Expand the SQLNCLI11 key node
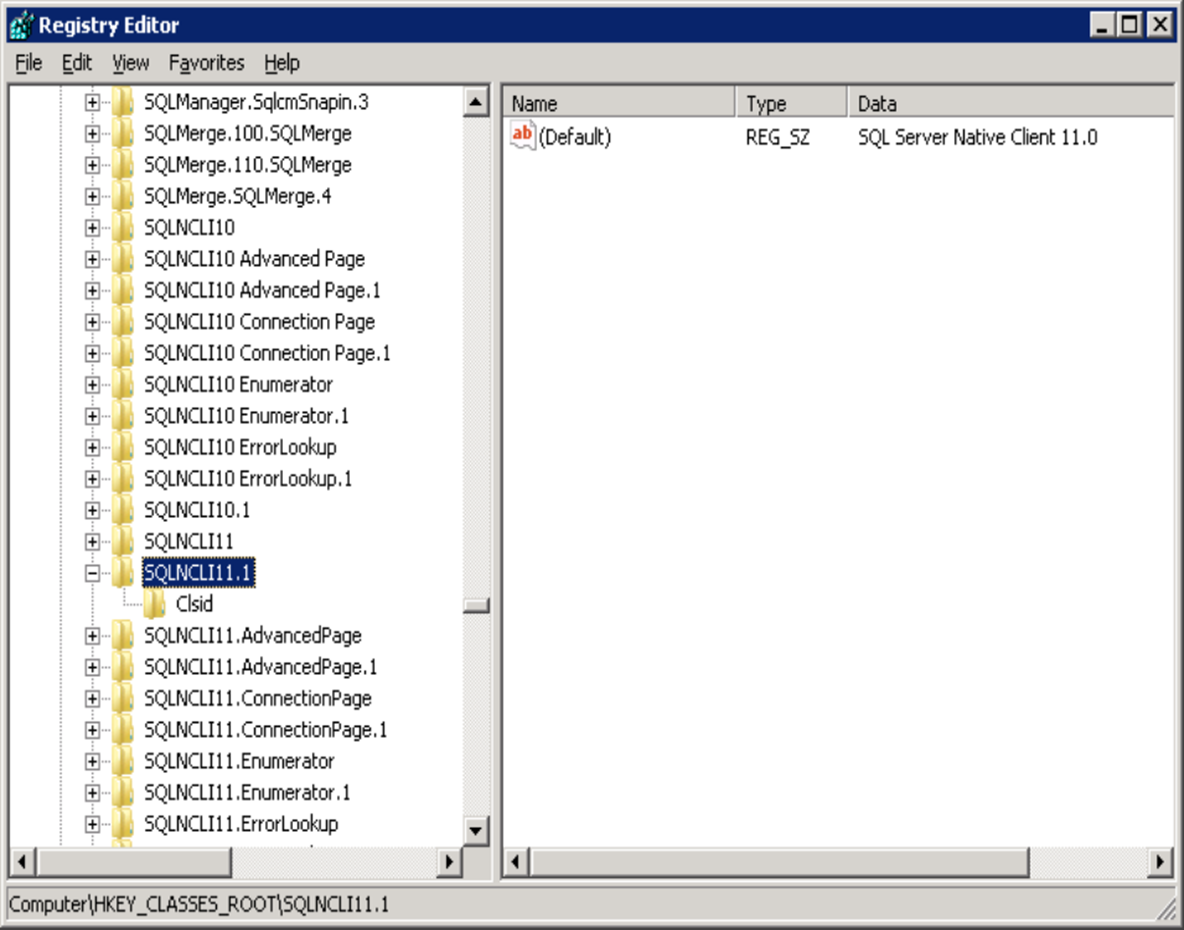 click(x=92, y=542)
